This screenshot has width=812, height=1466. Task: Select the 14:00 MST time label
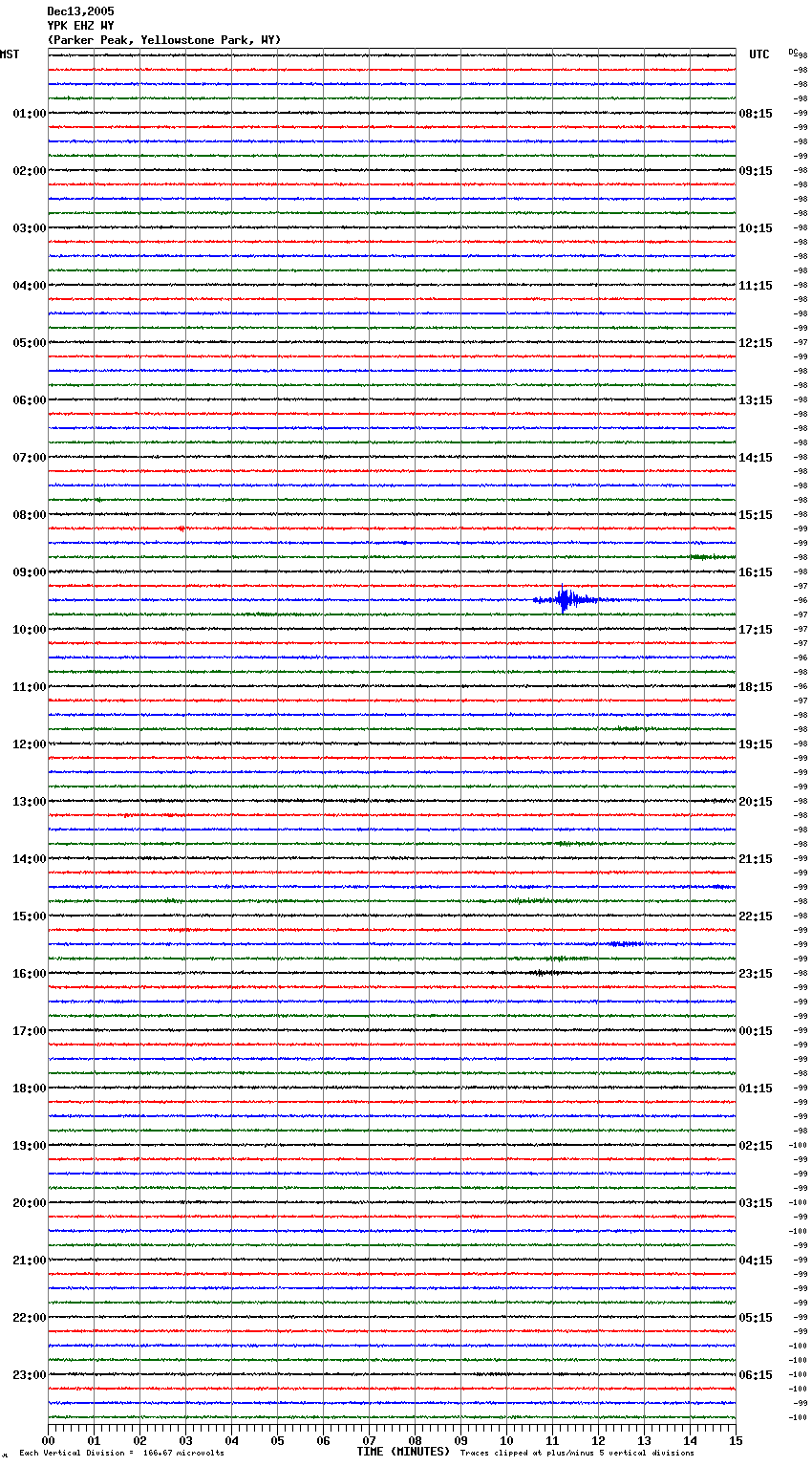[29, 859]
